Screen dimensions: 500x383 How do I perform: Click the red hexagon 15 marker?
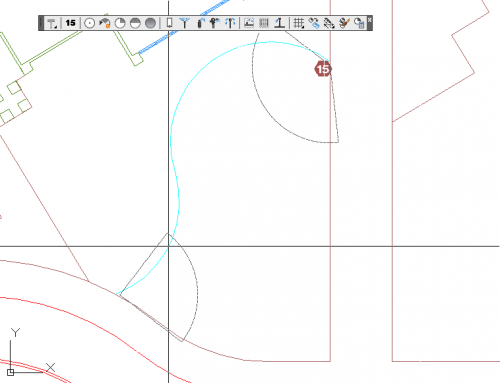[323, 69]
